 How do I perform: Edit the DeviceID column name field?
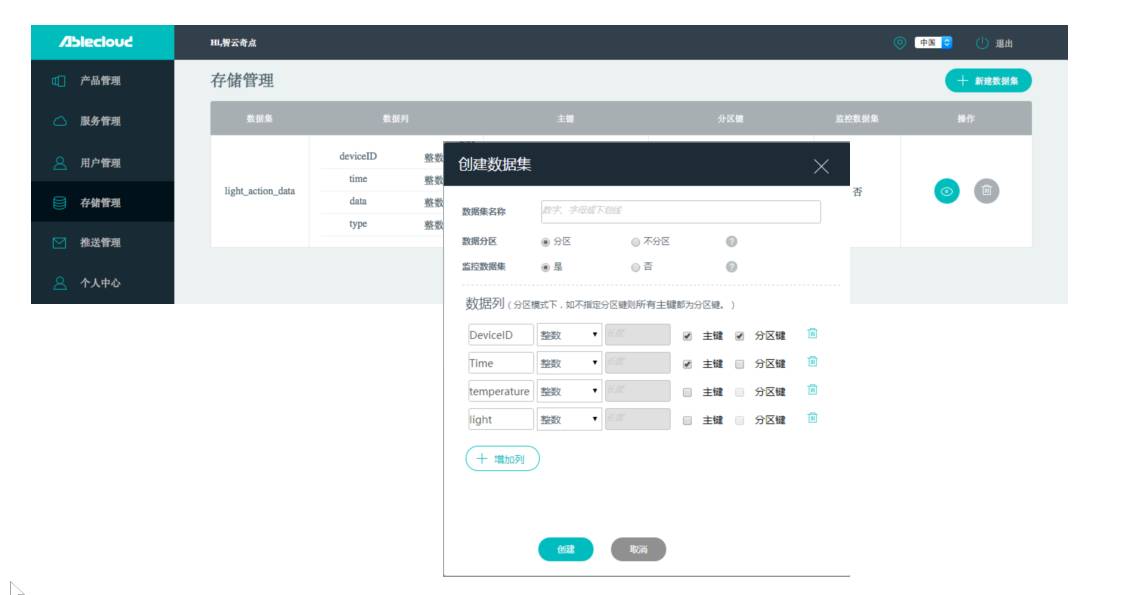pos(501,334)
